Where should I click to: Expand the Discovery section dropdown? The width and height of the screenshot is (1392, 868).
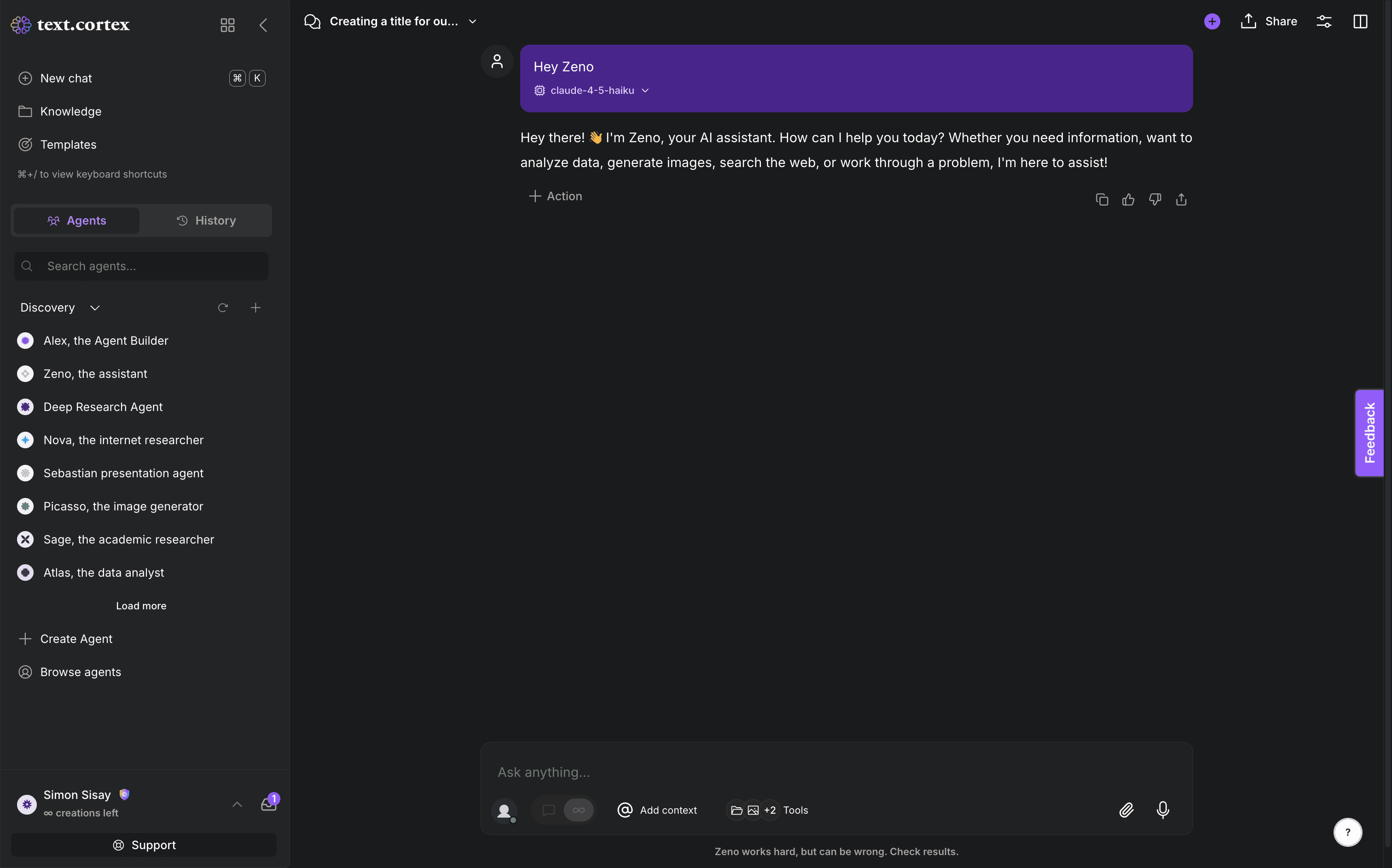(x=95, y=308)
